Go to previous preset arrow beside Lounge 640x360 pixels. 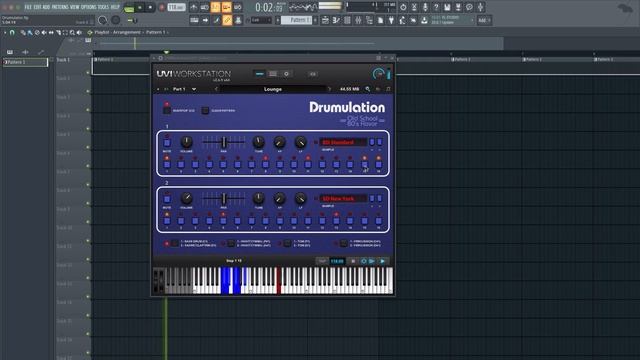point(216,89)
